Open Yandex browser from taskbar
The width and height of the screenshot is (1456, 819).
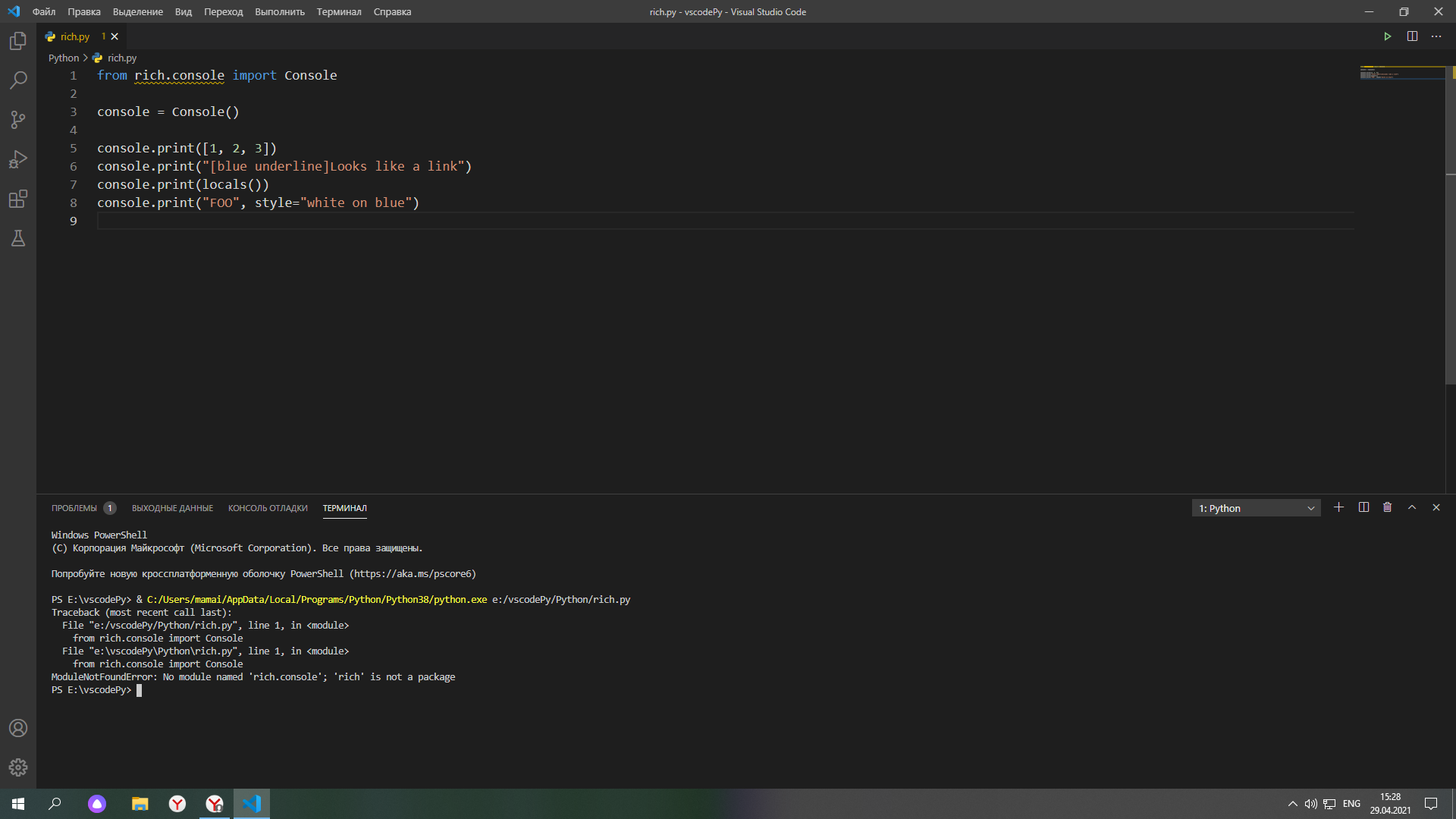tap(177, 804)
